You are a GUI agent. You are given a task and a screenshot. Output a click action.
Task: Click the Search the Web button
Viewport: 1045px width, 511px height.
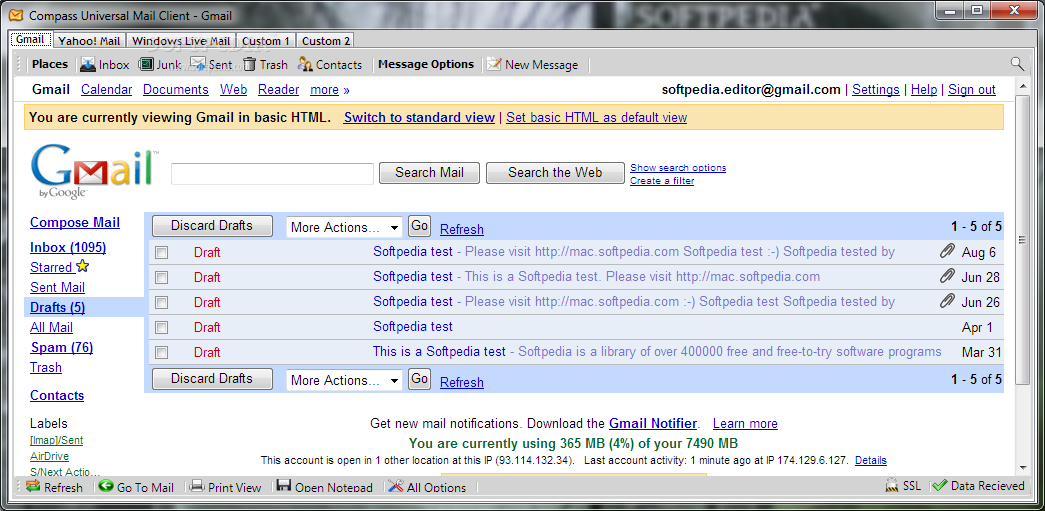pos(555,173)
